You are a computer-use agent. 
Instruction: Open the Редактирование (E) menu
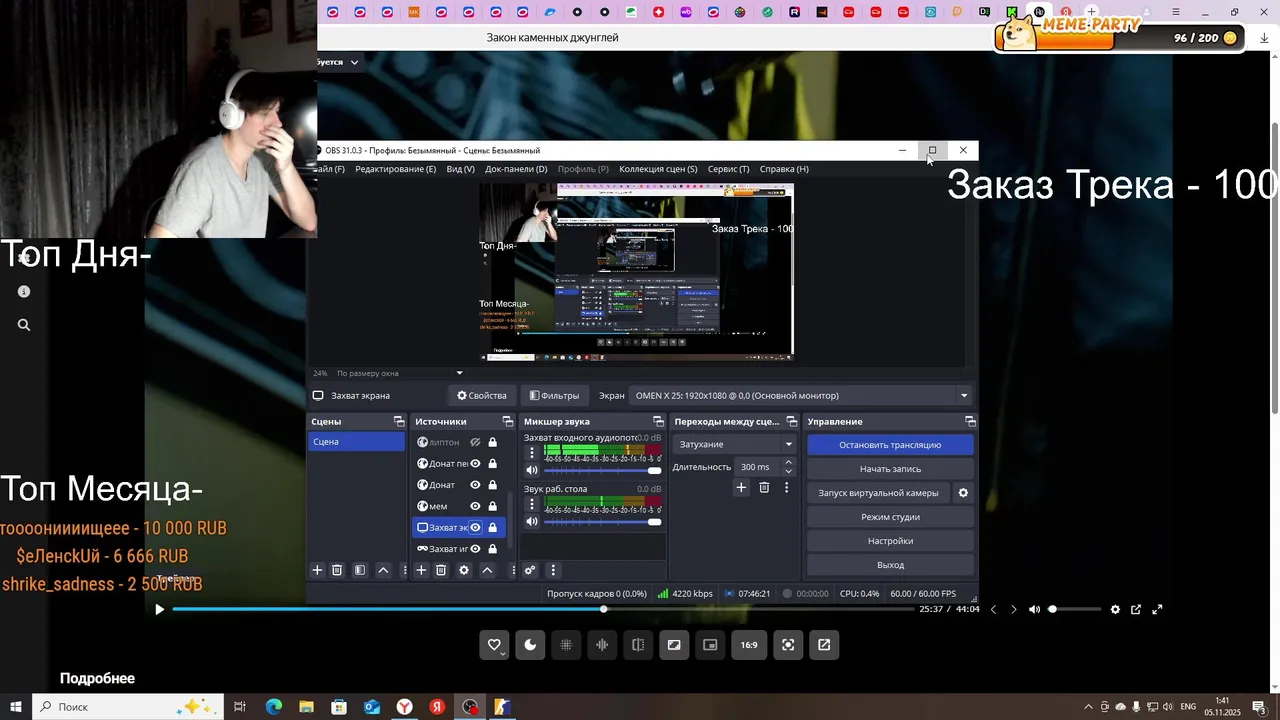[395, 169]
